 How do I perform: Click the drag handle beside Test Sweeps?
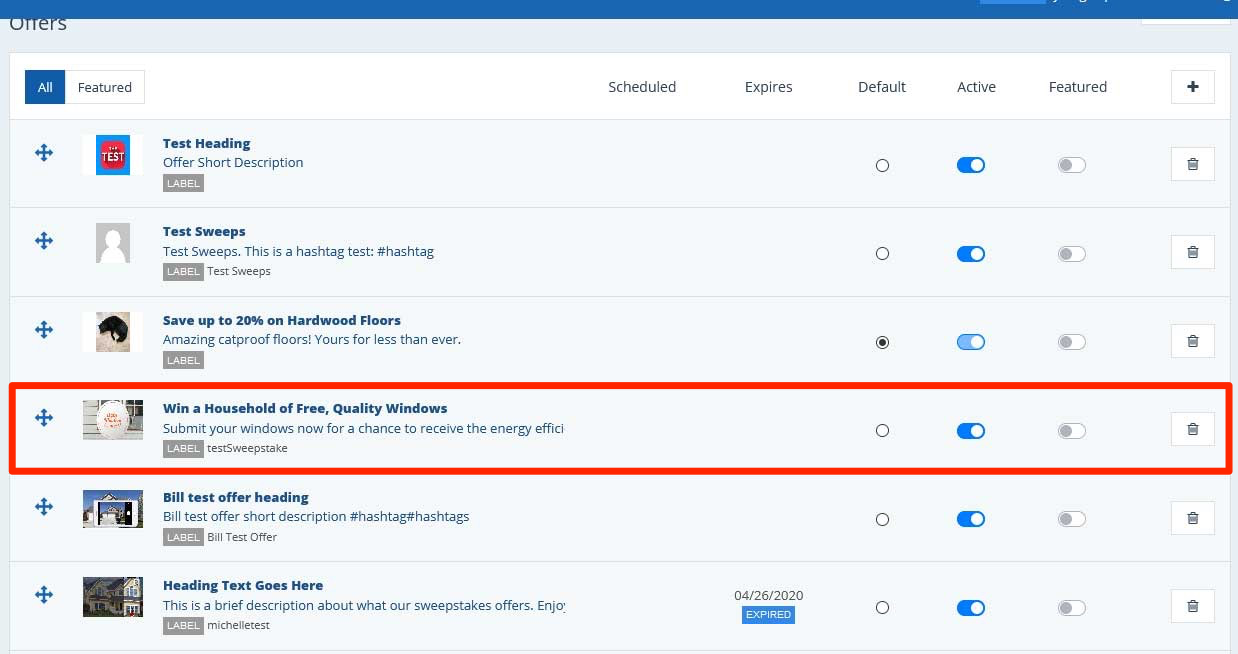click(x=44, y=241)
